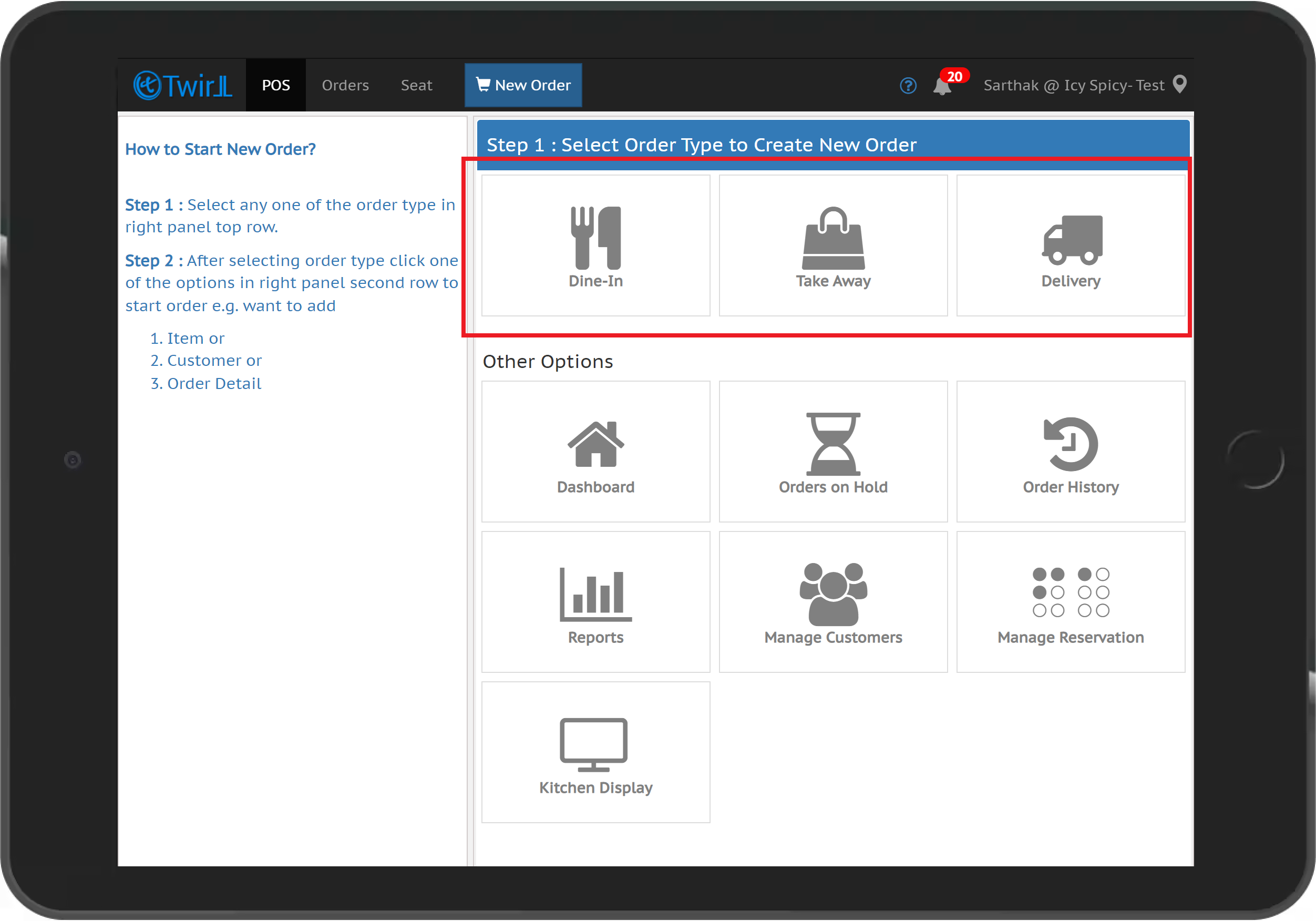This screenshot has width=1316, height=921.
Task: Click the Step 1 header bar
Action: (833, 145)
